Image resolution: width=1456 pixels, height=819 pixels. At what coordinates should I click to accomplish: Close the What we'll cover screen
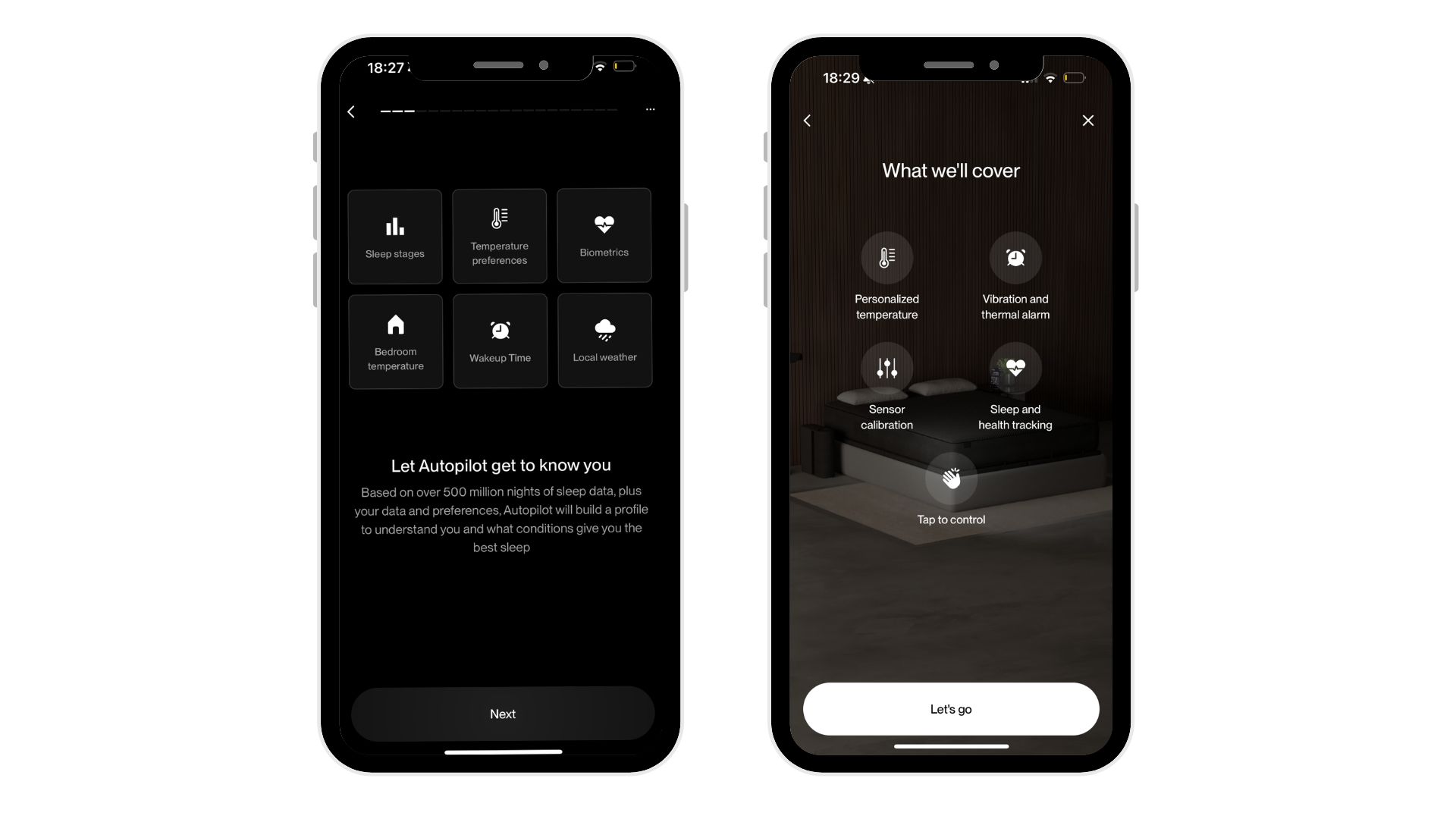(x=1088, y=119)
